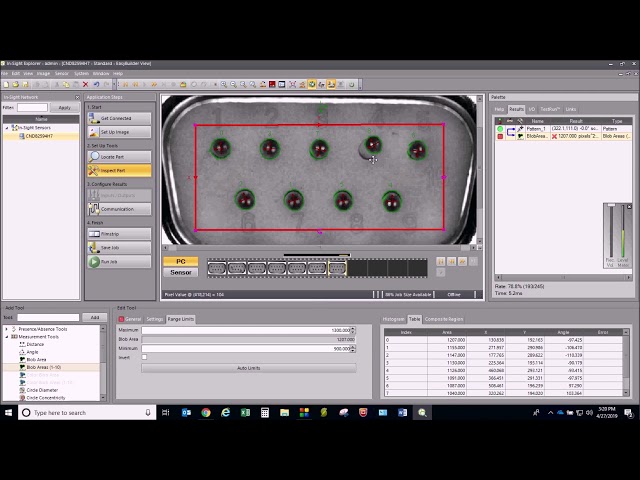
Task: Click the New Job toolbar icon
Action: (x=6, y=84)
